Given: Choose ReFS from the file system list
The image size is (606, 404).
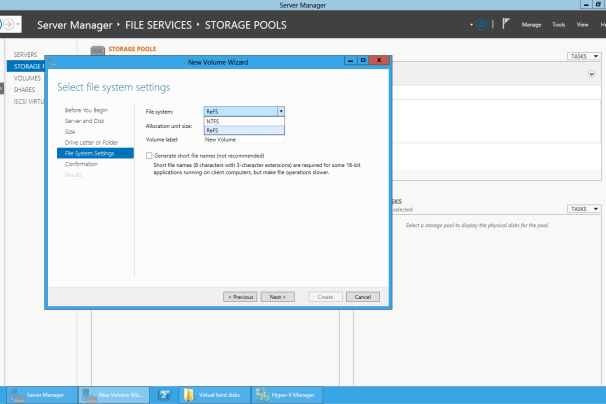Looking at the screenshot, I should coord(244,130).
